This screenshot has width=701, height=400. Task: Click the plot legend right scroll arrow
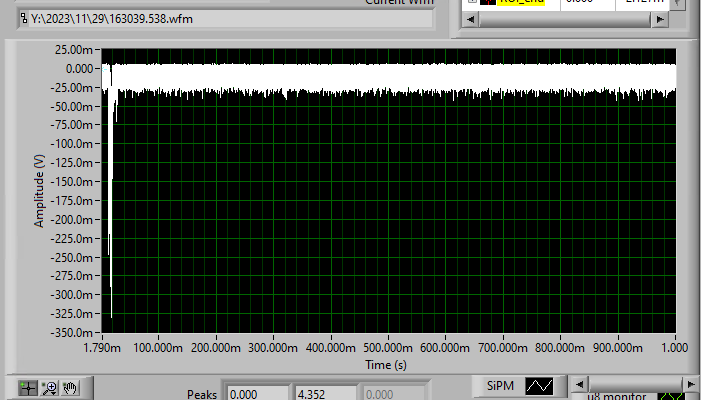click(689, 384)
